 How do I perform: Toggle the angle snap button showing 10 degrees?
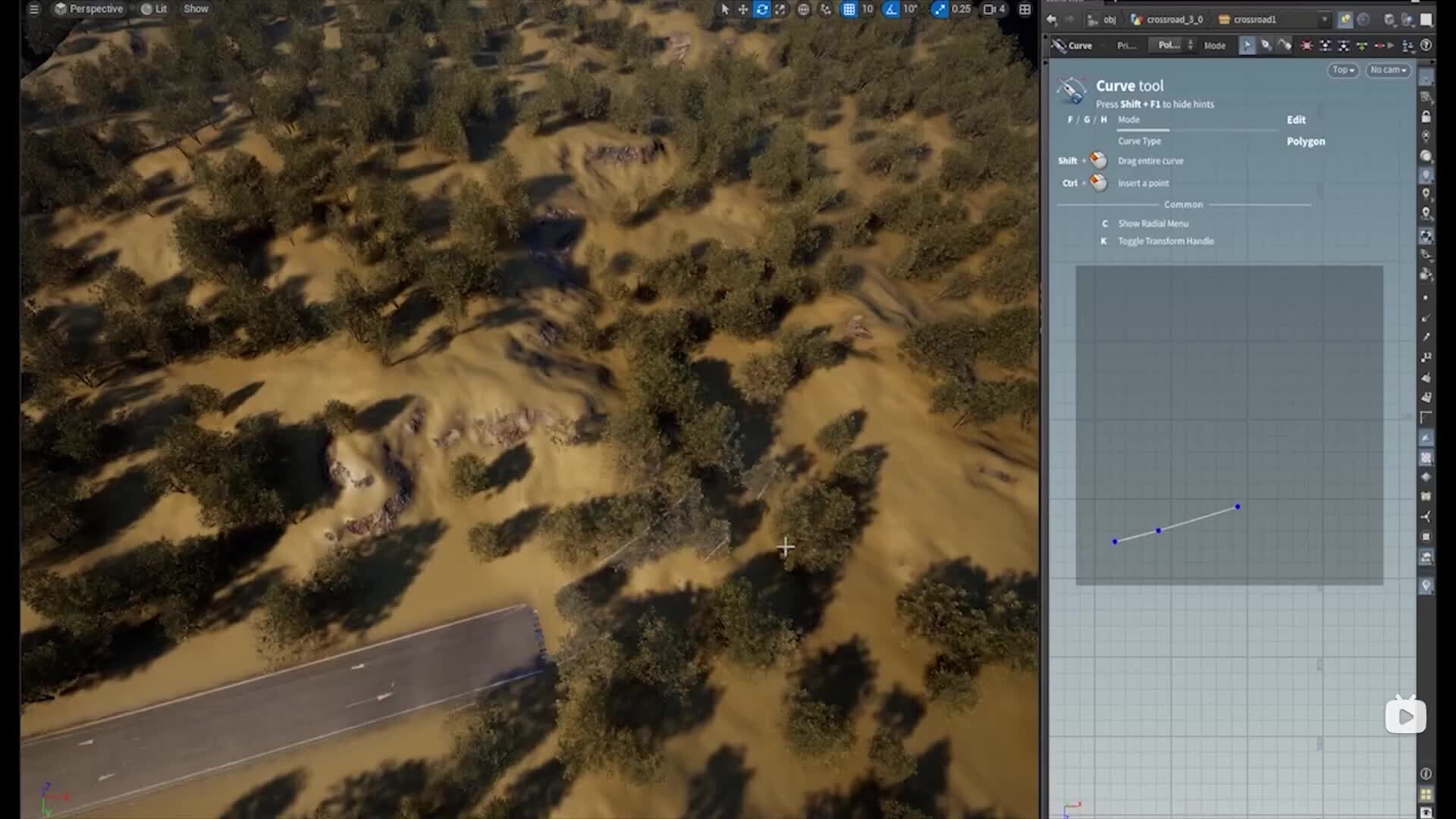coord(901,9)
